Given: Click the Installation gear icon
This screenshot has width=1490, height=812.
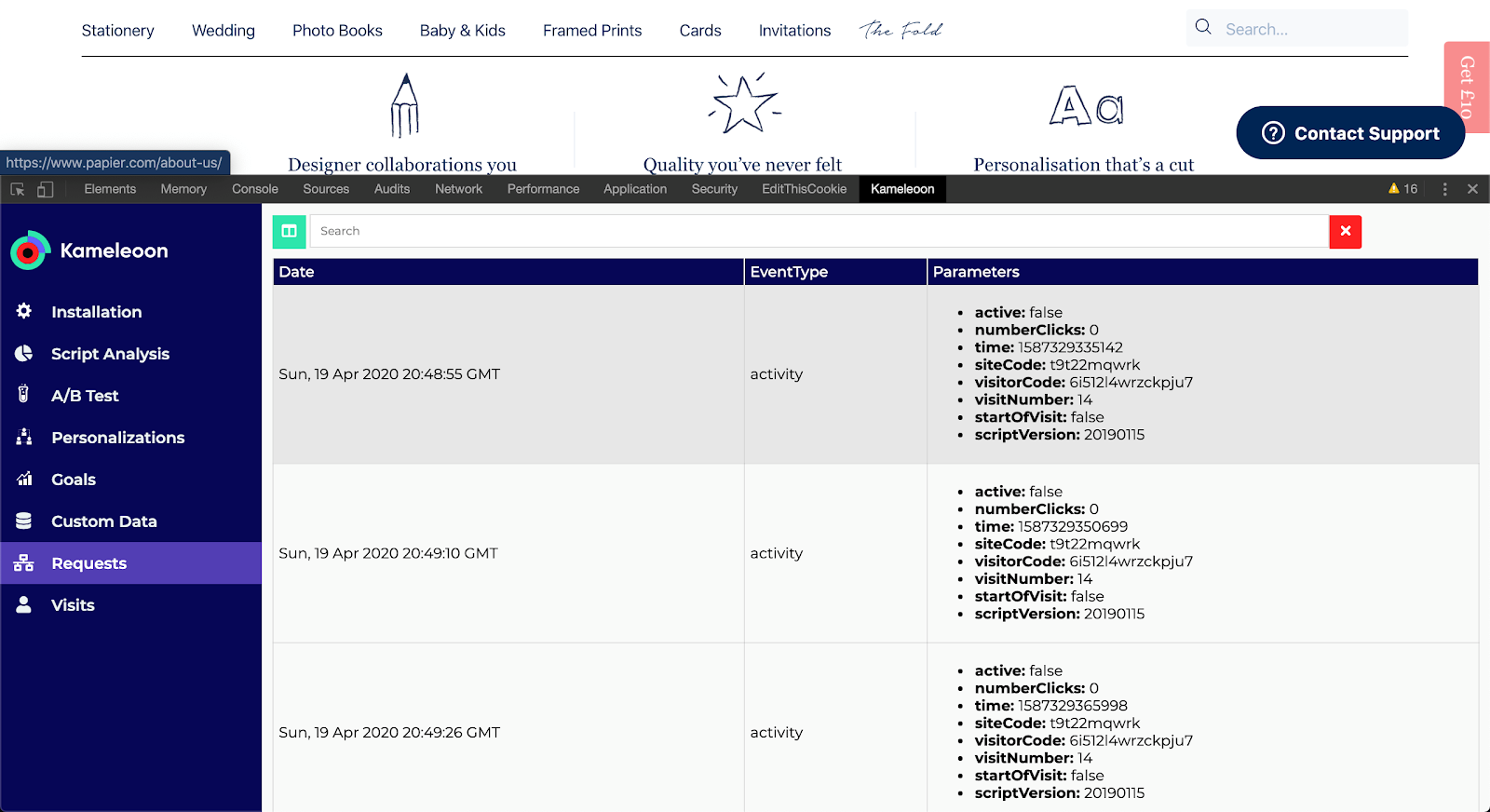Looking at the screenshot, I should click(24, 311).
